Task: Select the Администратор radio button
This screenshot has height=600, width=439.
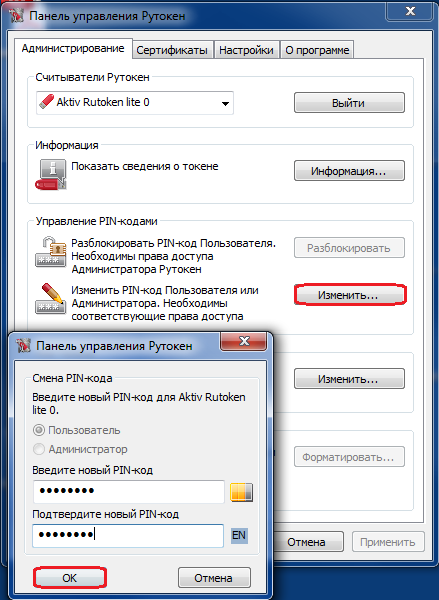Action: click(39, 449)
